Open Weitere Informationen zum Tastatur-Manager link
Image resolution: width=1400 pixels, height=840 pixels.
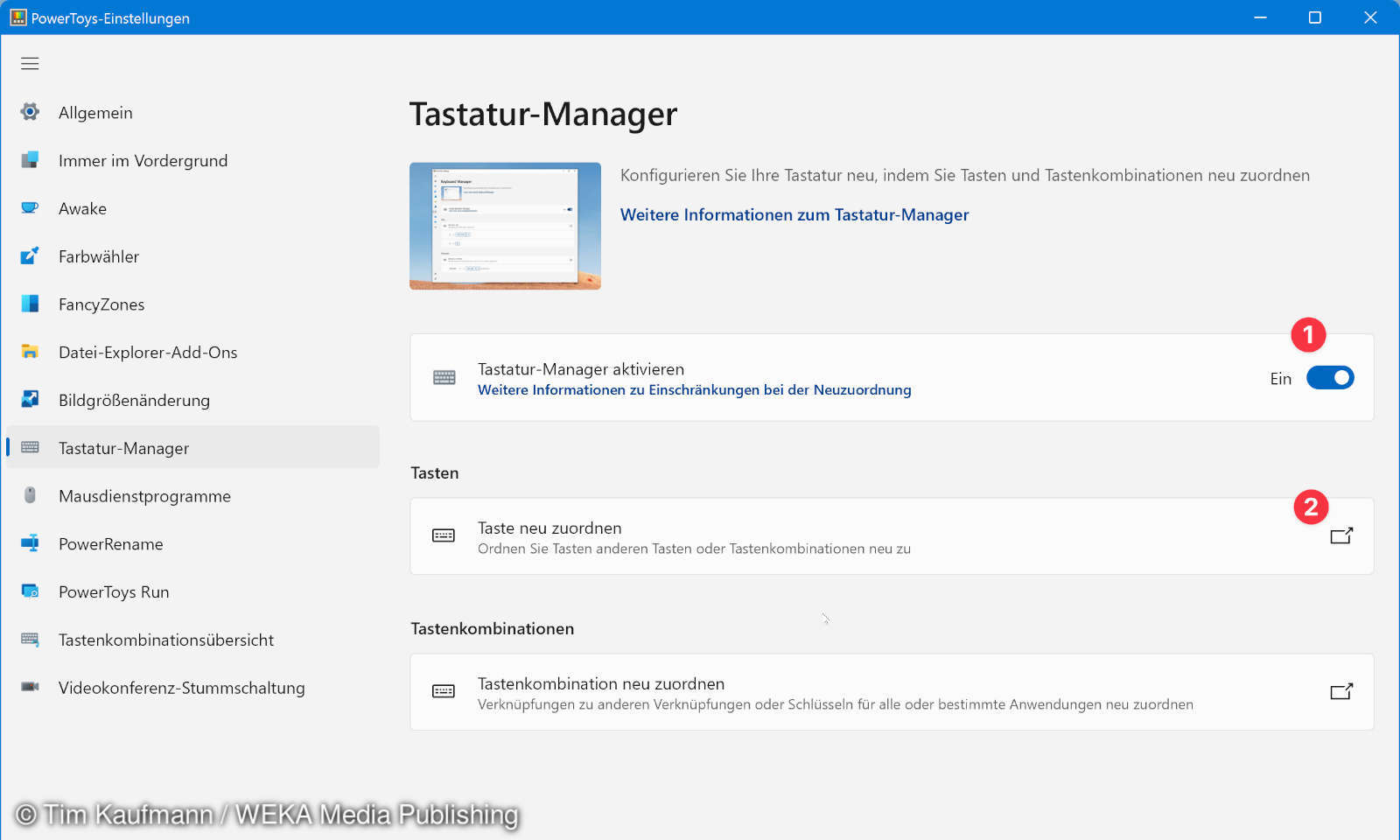[x=794, y=214]
